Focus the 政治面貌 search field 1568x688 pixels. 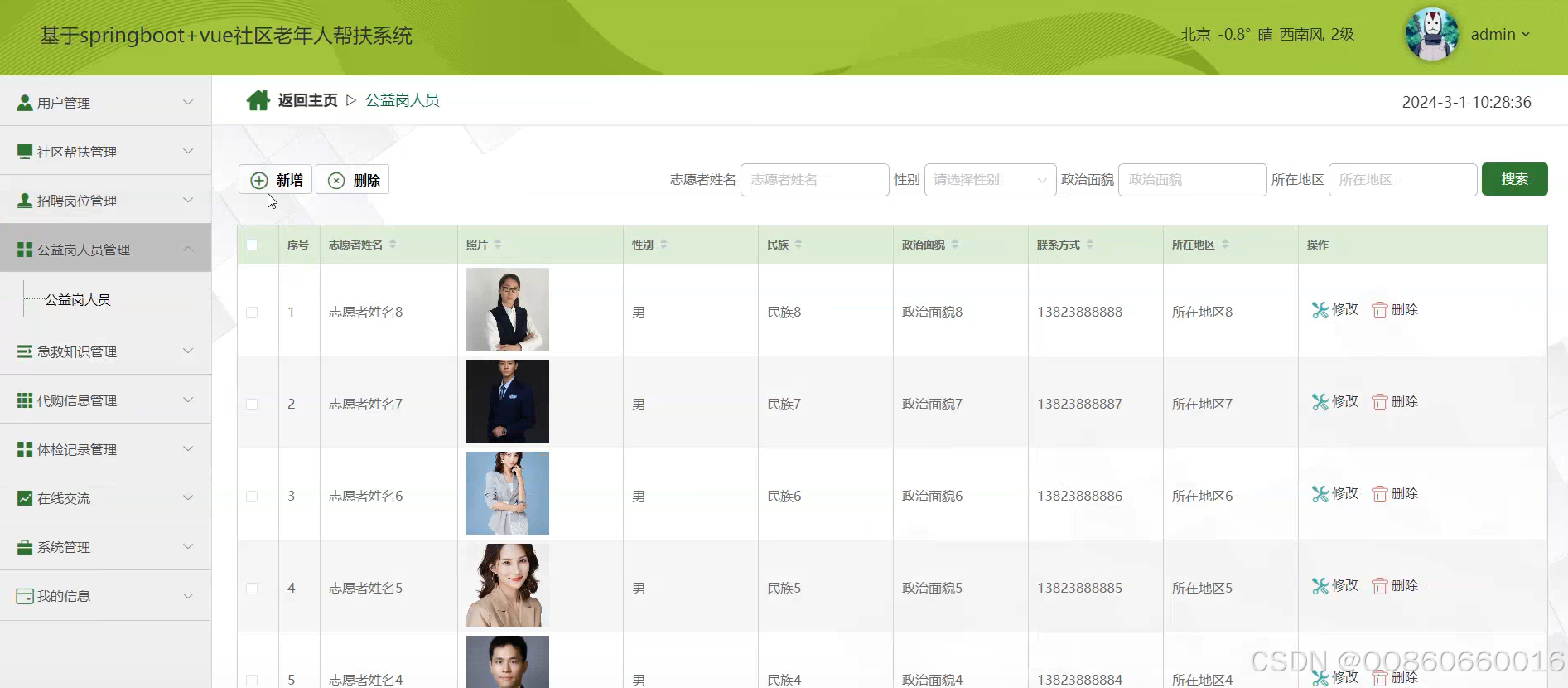[x=1193, y=180]
